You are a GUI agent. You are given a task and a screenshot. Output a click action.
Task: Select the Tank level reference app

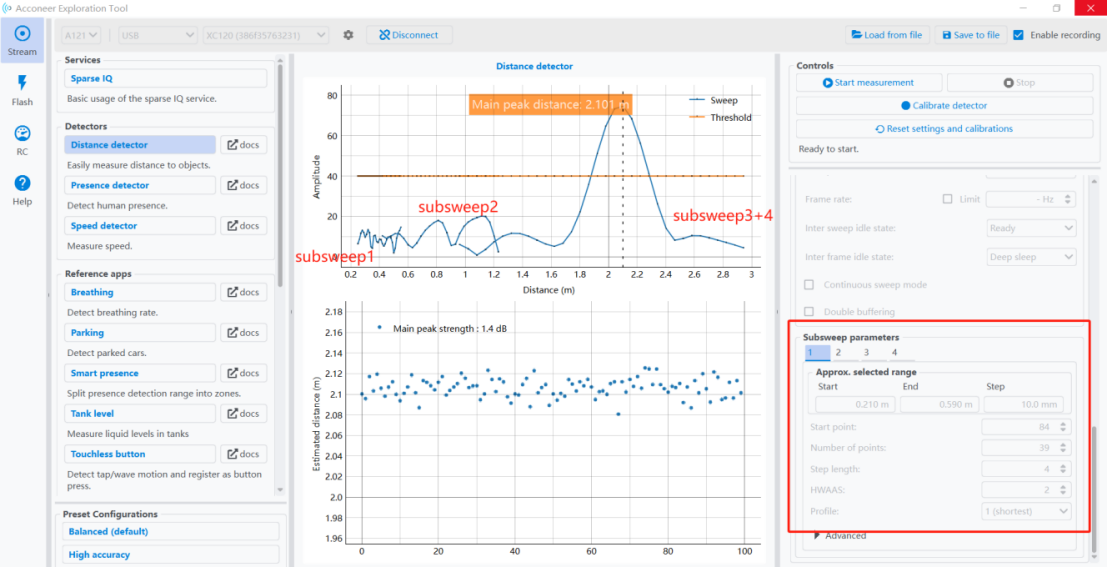pyautogui.click(x=139, y=413)
